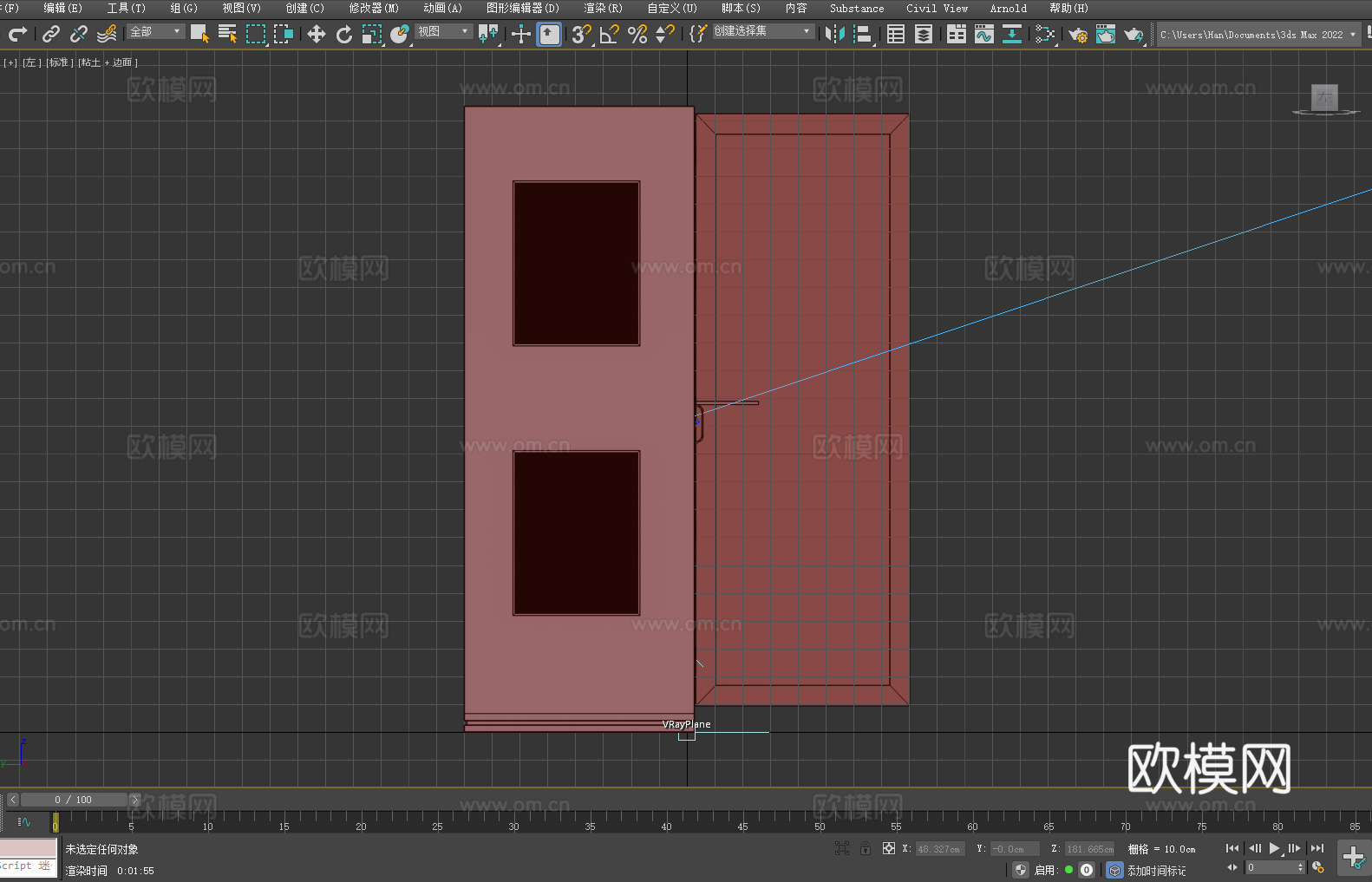Image resolution: width=1372 pixels, height=882 pixels.
Task: Select the Move tool
Action: point(317,34)
